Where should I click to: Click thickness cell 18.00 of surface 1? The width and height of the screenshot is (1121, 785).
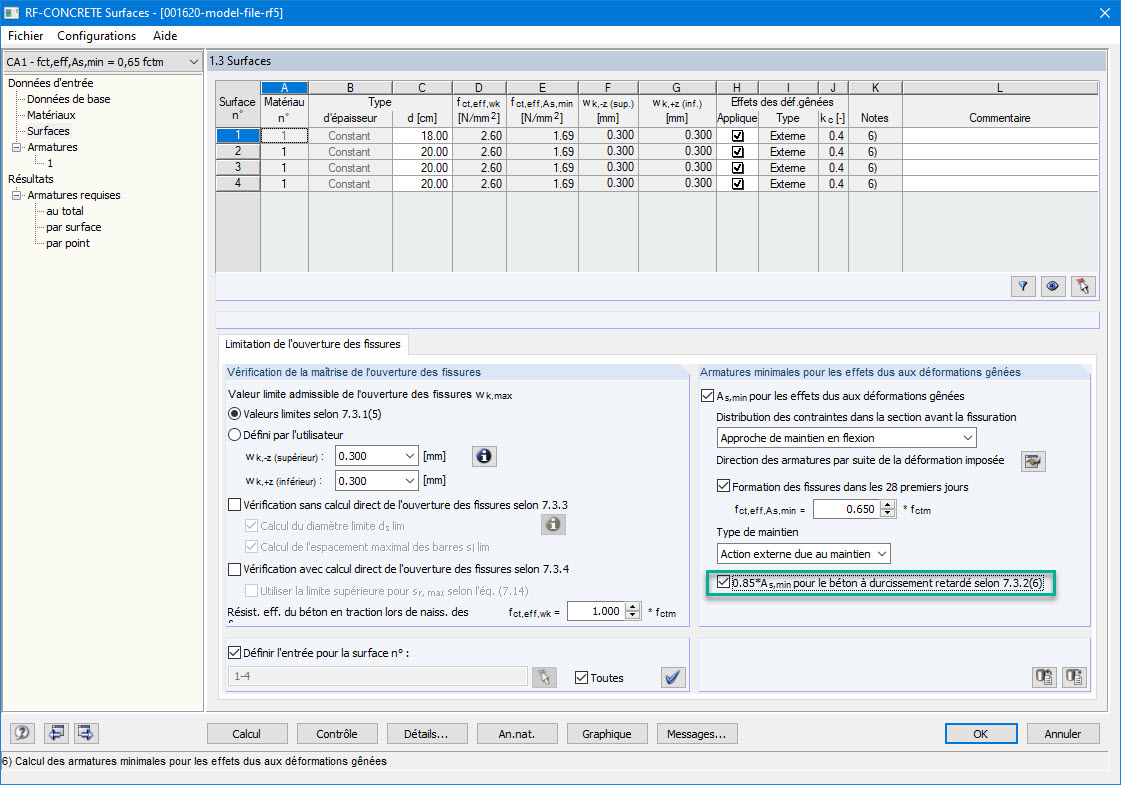(422, 136)
